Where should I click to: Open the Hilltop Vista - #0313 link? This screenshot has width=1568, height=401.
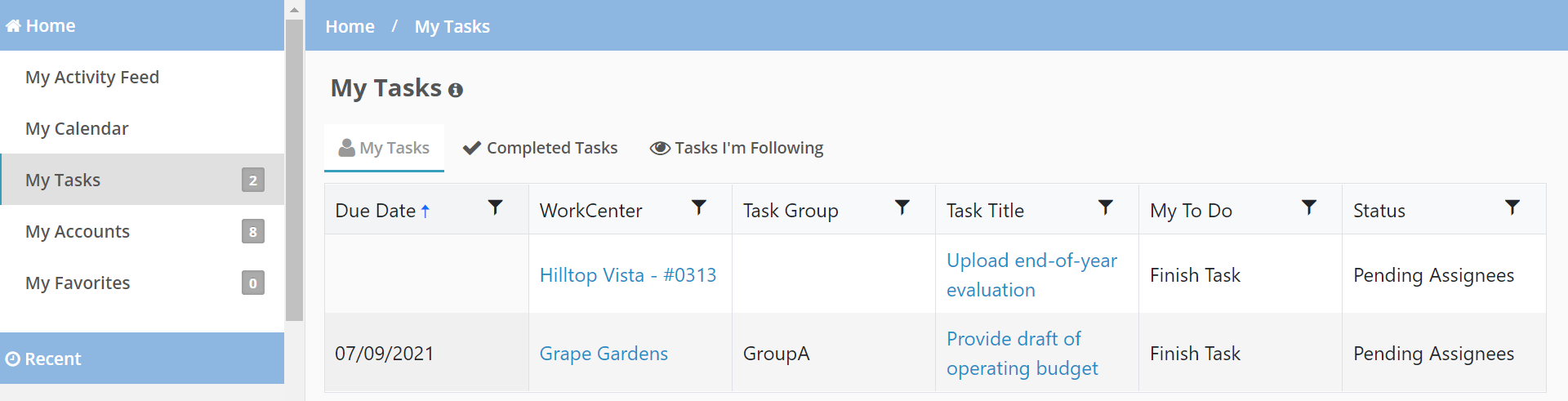pyautogui.click(x=628, y=275)
